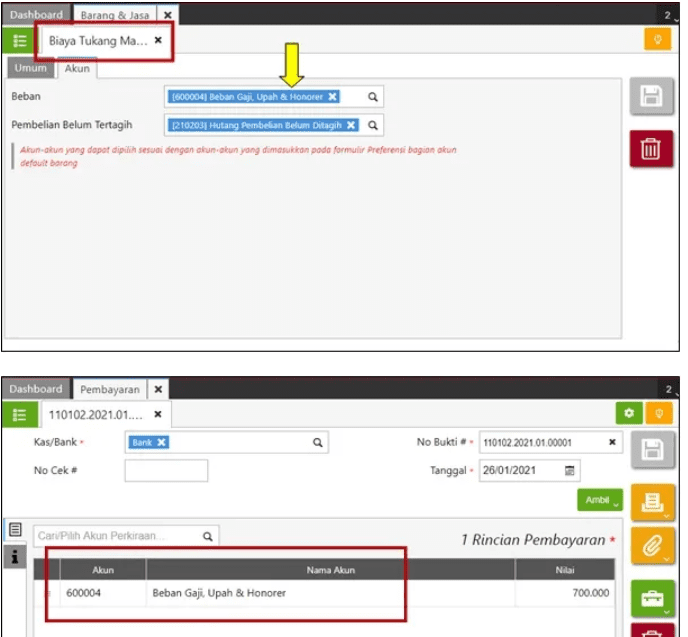Close the Barang & Jasa tab
The image size is (688, 637).
pos(168,15)
